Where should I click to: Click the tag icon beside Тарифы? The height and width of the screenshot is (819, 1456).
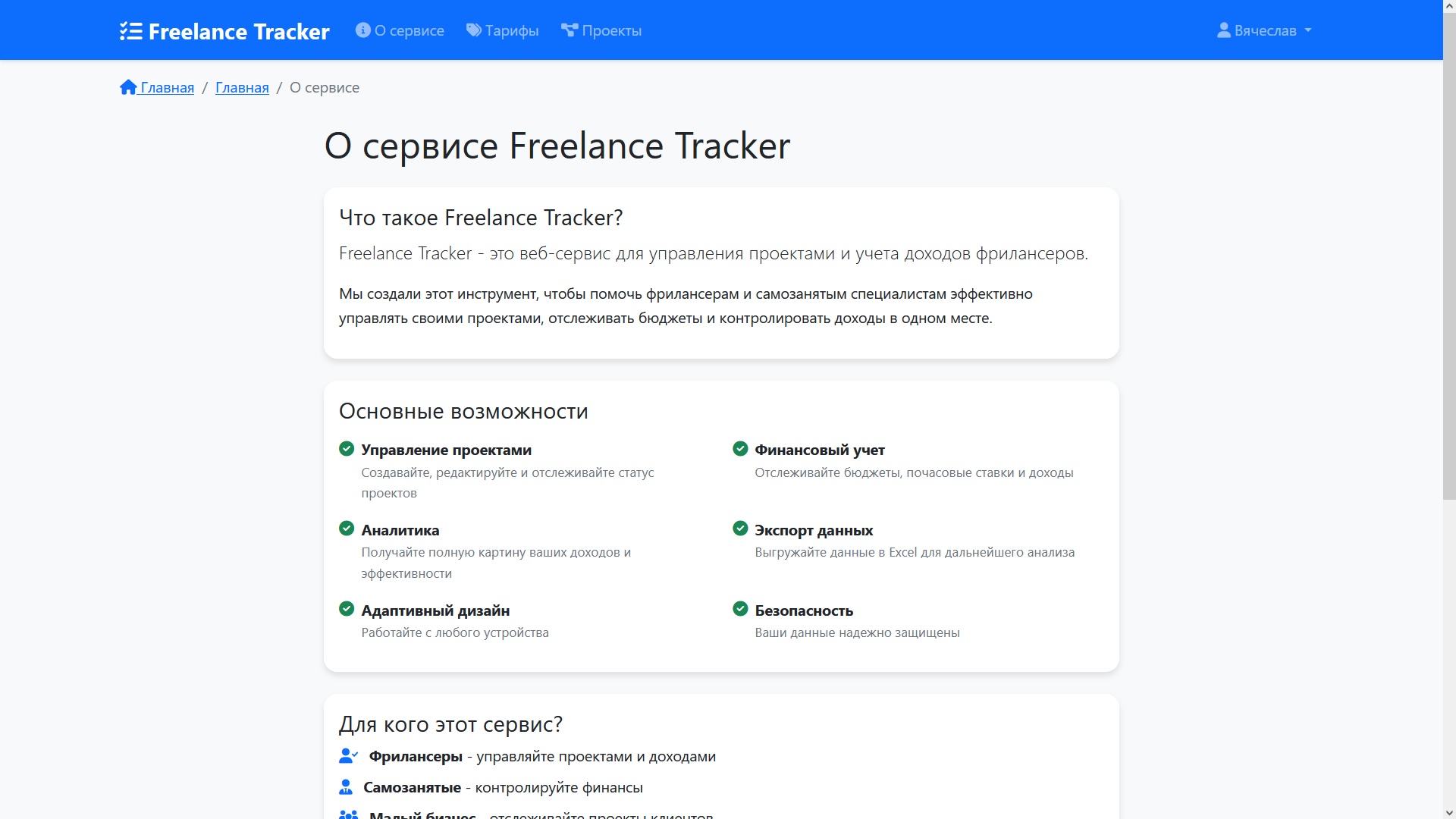[x=474, y=30]
